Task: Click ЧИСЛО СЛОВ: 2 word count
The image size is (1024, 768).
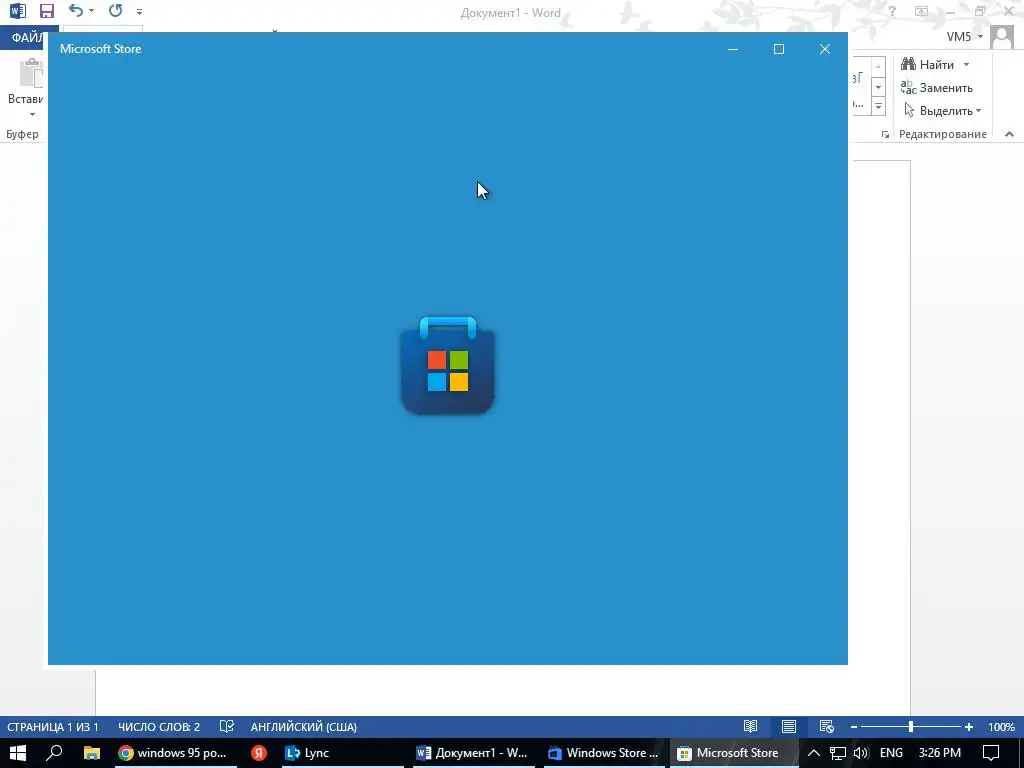Action: coord(159,727)
